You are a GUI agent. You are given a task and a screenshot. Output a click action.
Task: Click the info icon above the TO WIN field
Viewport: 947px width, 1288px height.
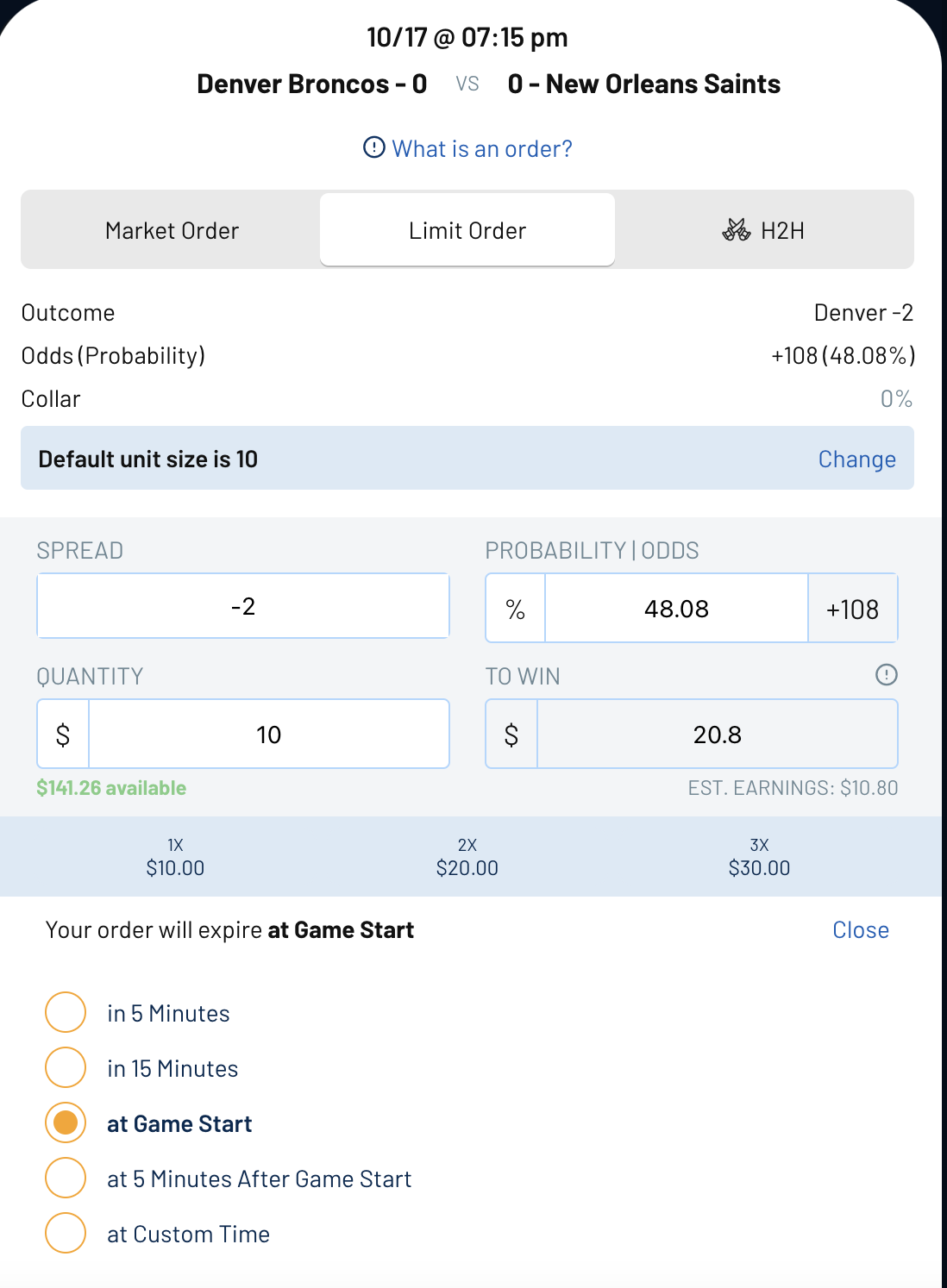(886, 676)
